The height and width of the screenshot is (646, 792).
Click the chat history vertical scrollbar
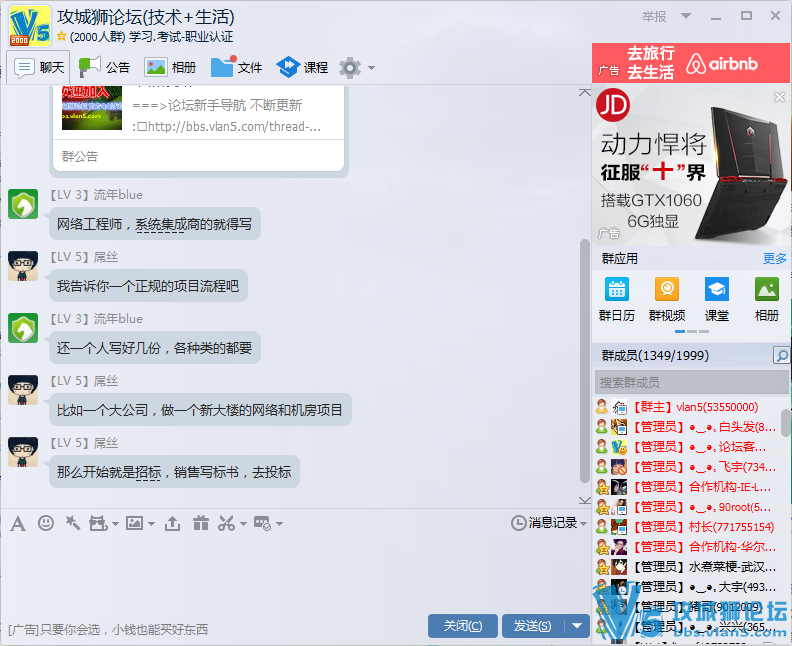click(x=585, y=360)
